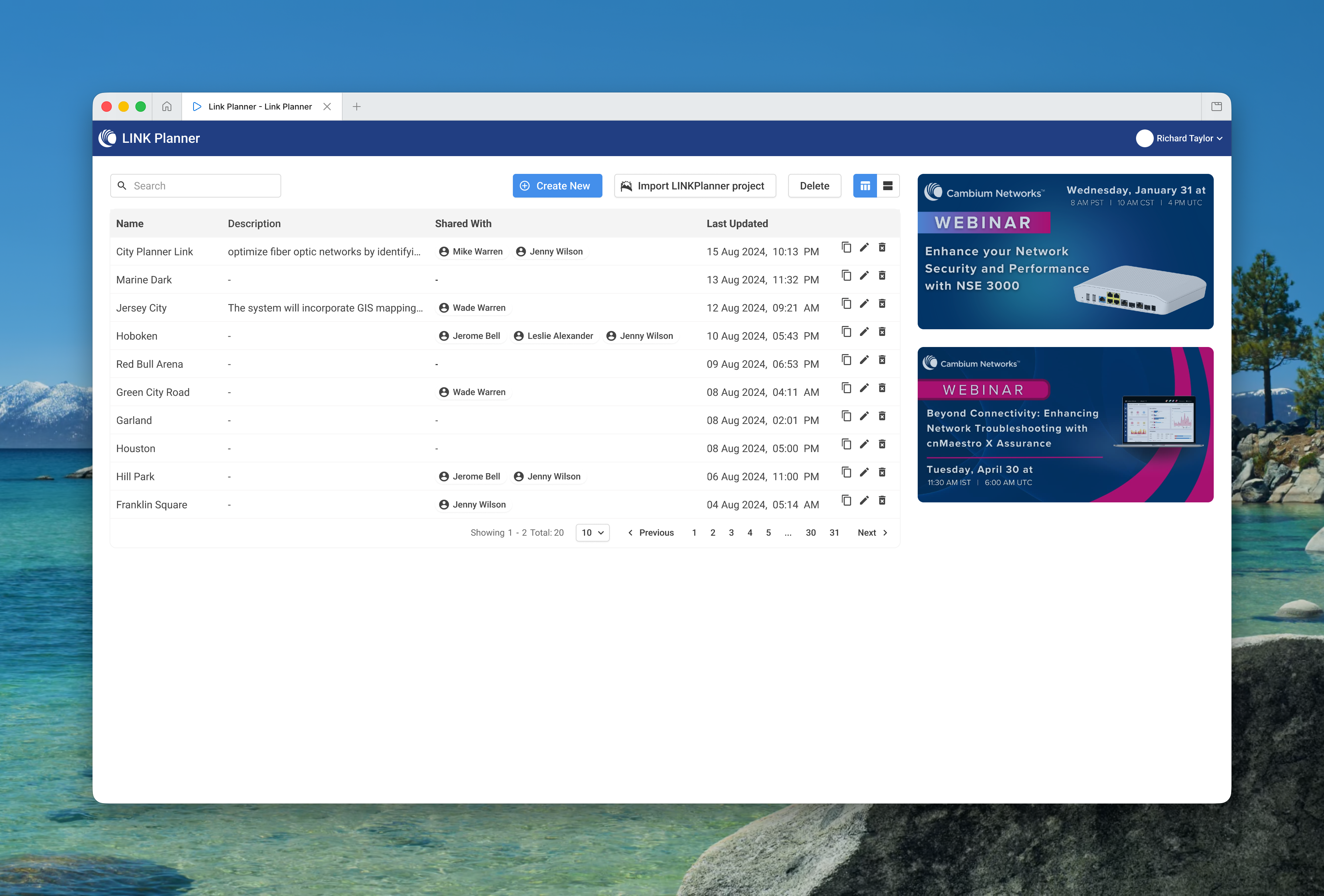
Task: Delete the Houston row
Action: pos(882,444)
